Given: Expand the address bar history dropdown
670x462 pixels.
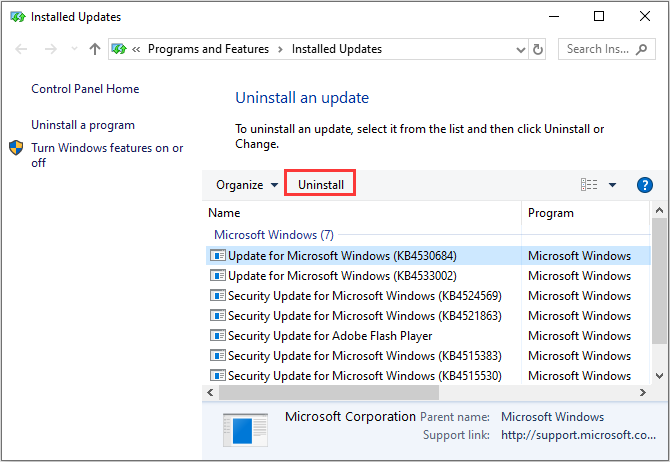Looking at the screenshot, I should (520, 50).
